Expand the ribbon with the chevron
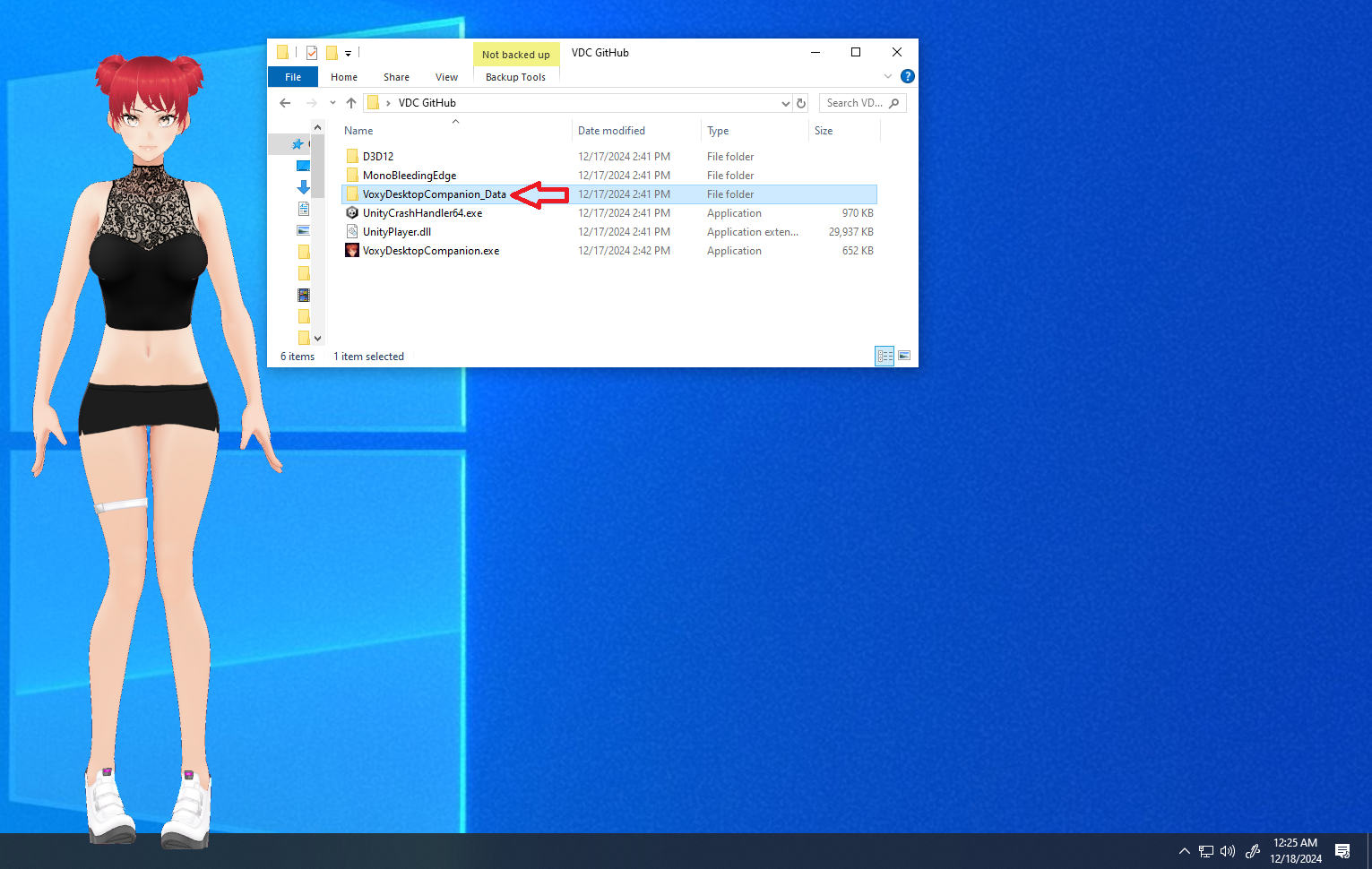The image size is (1372, 869). pos(888,76)
